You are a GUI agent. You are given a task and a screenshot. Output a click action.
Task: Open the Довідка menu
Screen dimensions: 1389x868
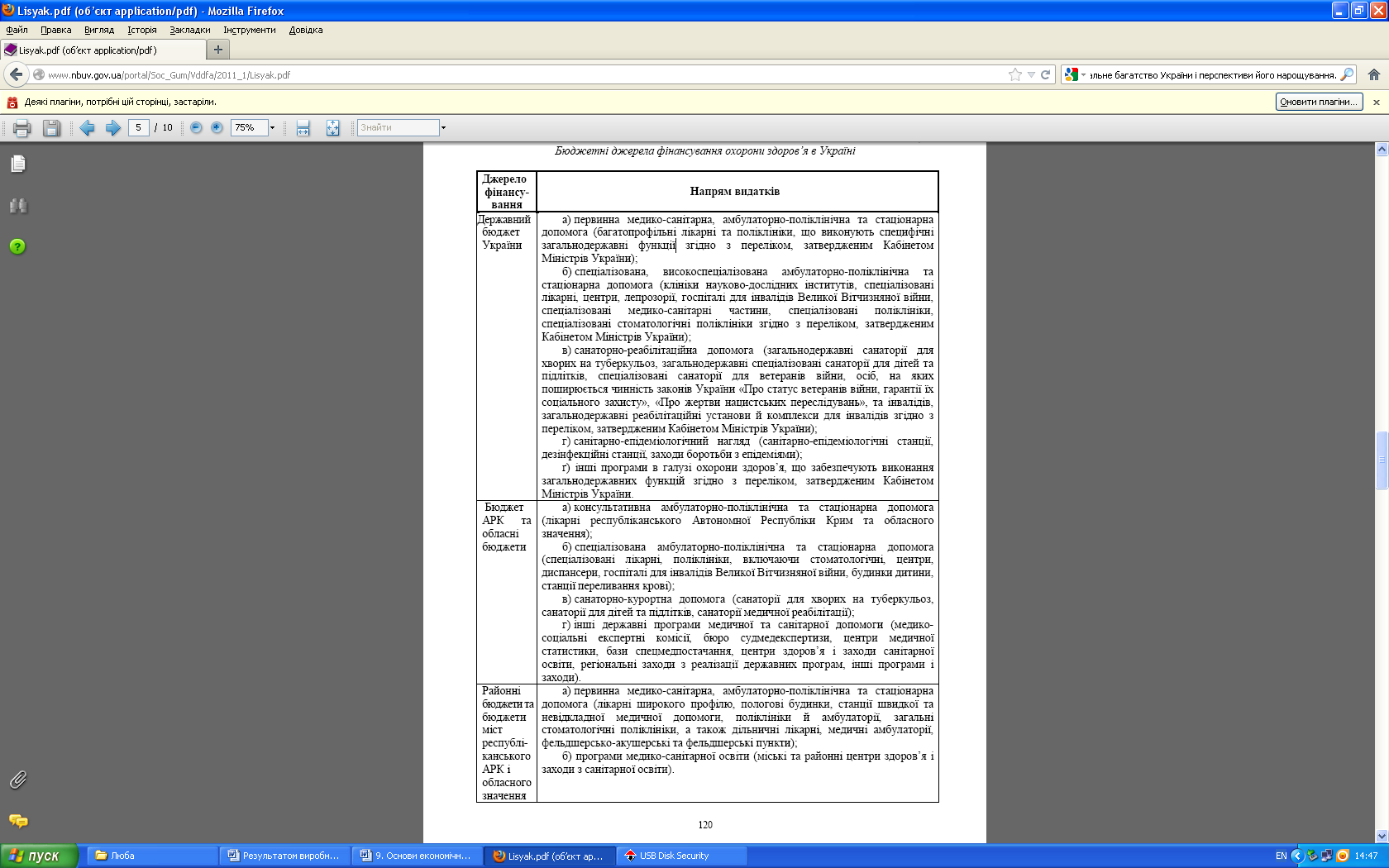point(306,30)
